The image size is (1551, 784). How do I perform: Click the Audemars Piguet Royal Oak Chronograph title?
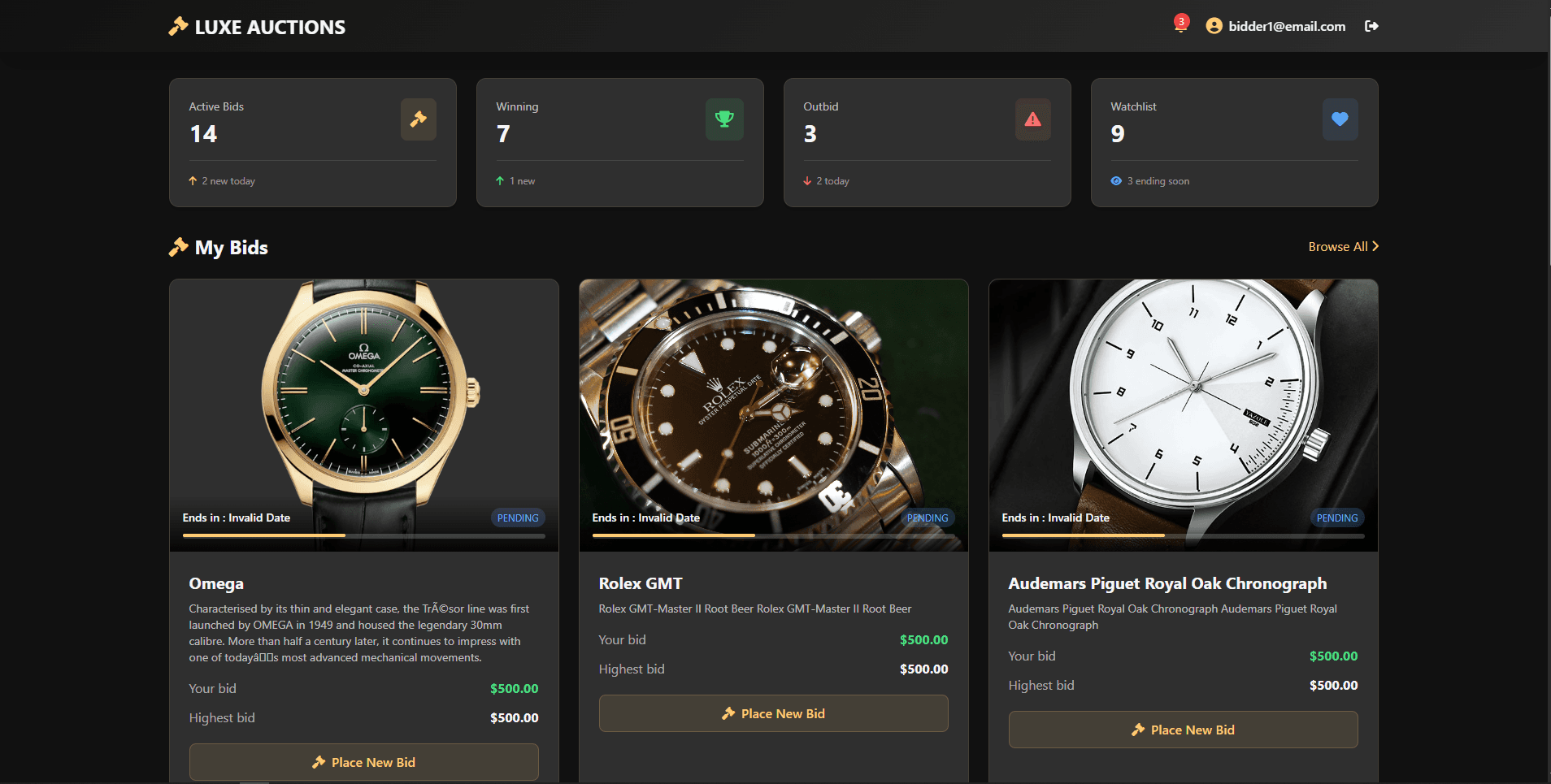[1167, 583]
